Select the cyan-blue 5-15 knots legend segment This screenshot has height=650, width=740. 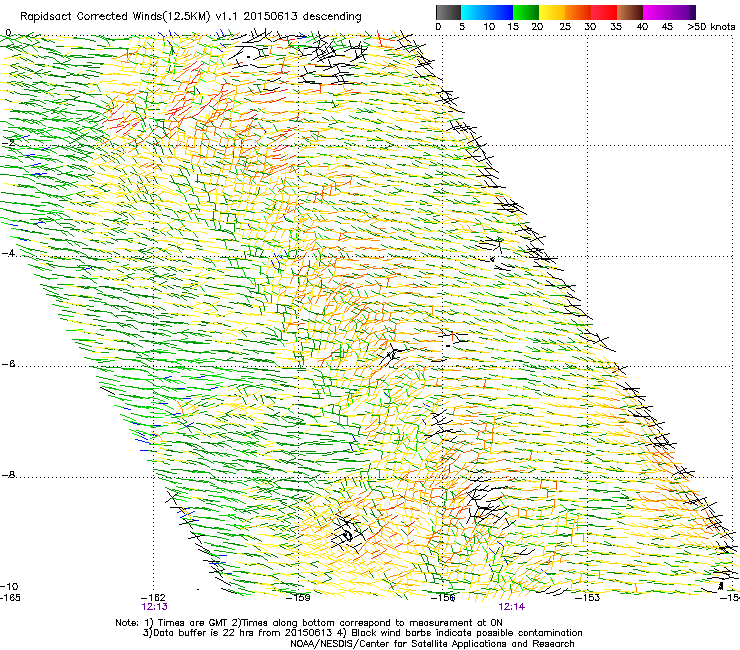coord(487,12)
